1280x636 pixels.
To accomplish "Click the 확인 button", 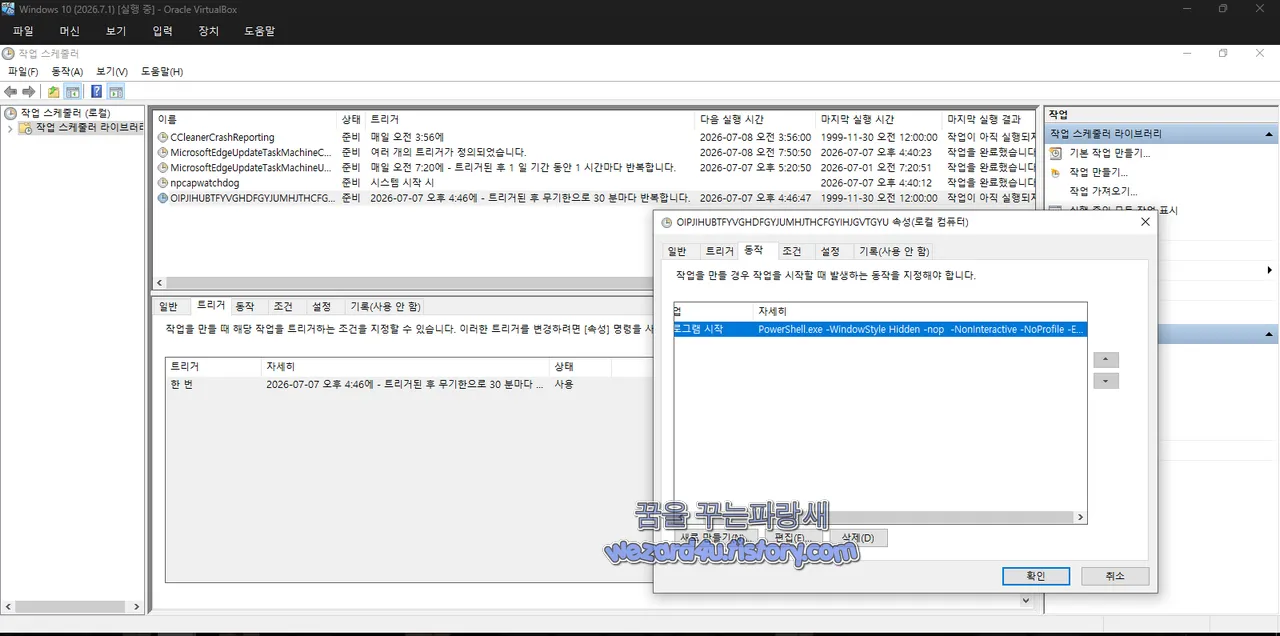I will [1036, 576].
